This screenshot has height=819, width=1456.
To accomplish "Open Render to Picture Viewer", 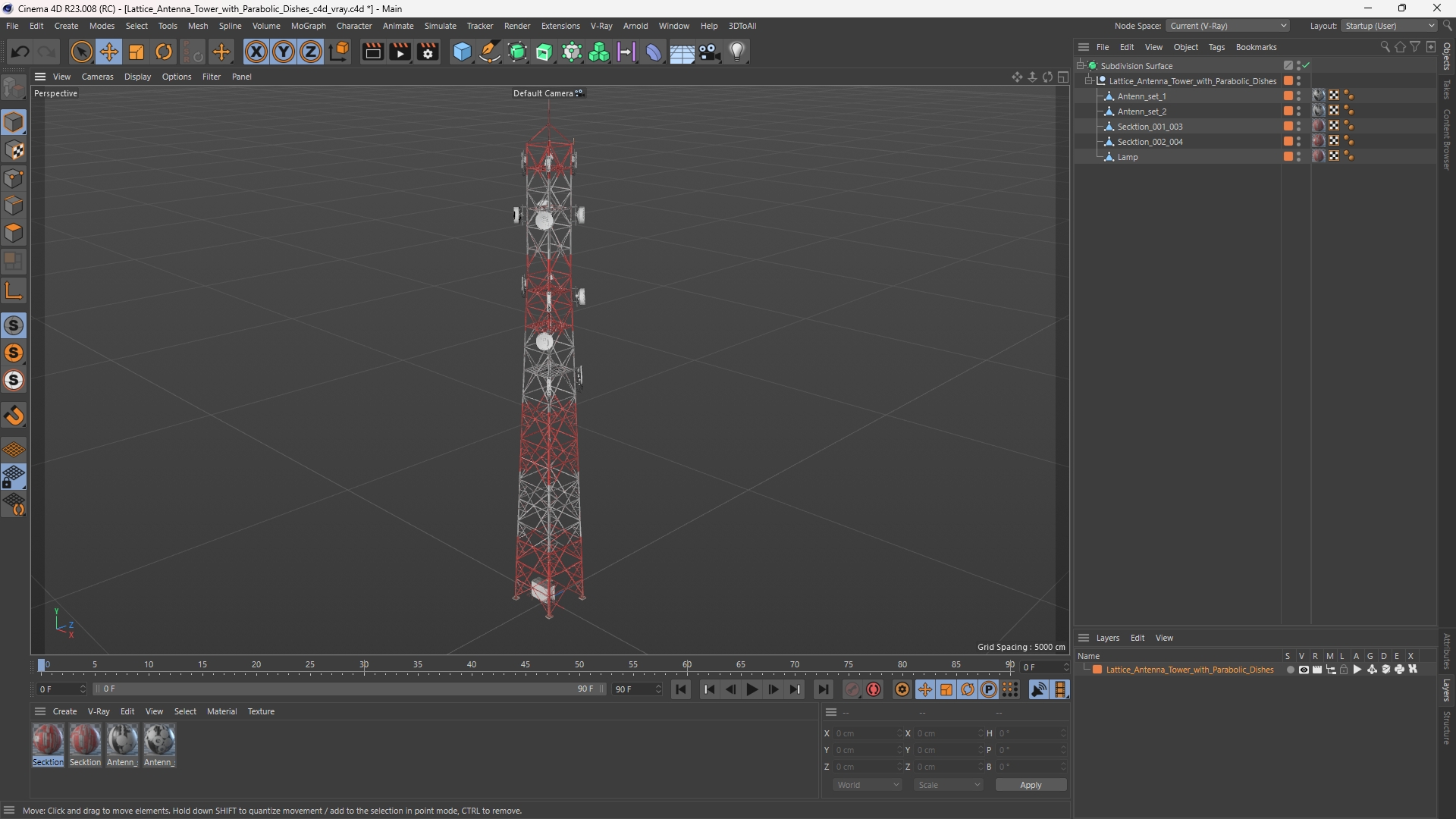I will [x=400, y=52].
